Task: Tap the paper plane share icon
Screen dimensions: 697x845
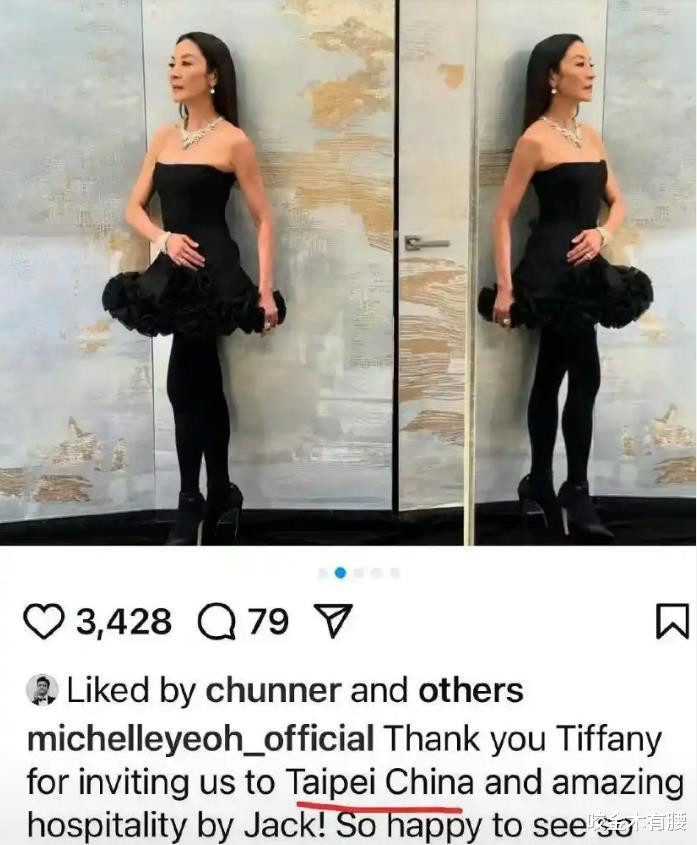Action: tap(333, 621)
